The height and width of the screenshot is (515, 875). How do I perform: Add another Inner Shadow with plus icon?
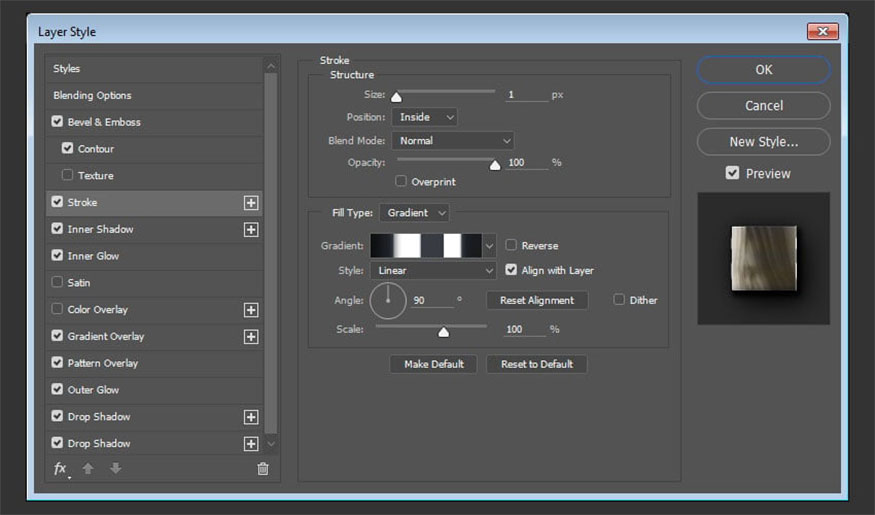[x=251, y=230]
